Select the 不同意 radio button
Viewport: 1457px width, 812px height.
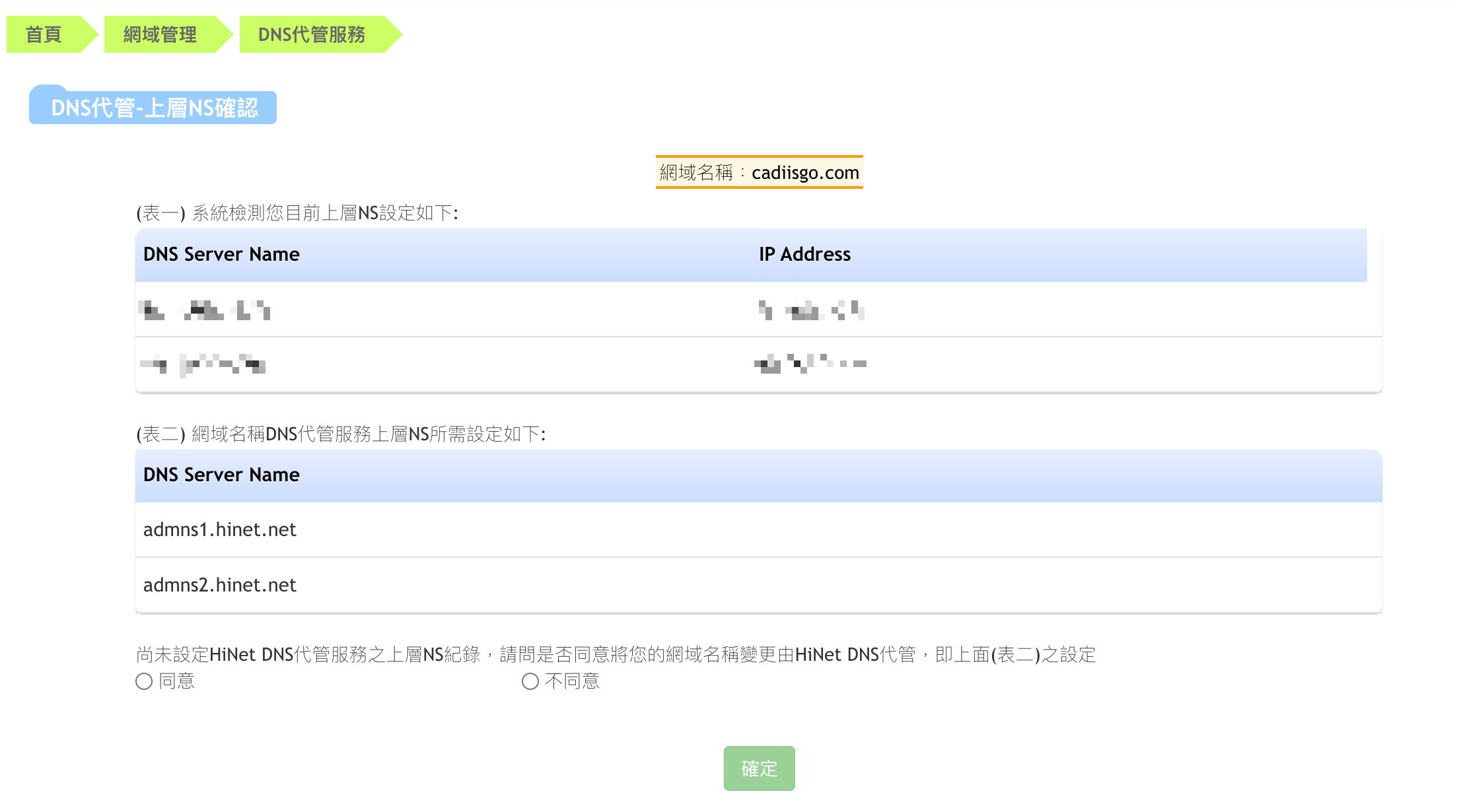coord(530,681)
